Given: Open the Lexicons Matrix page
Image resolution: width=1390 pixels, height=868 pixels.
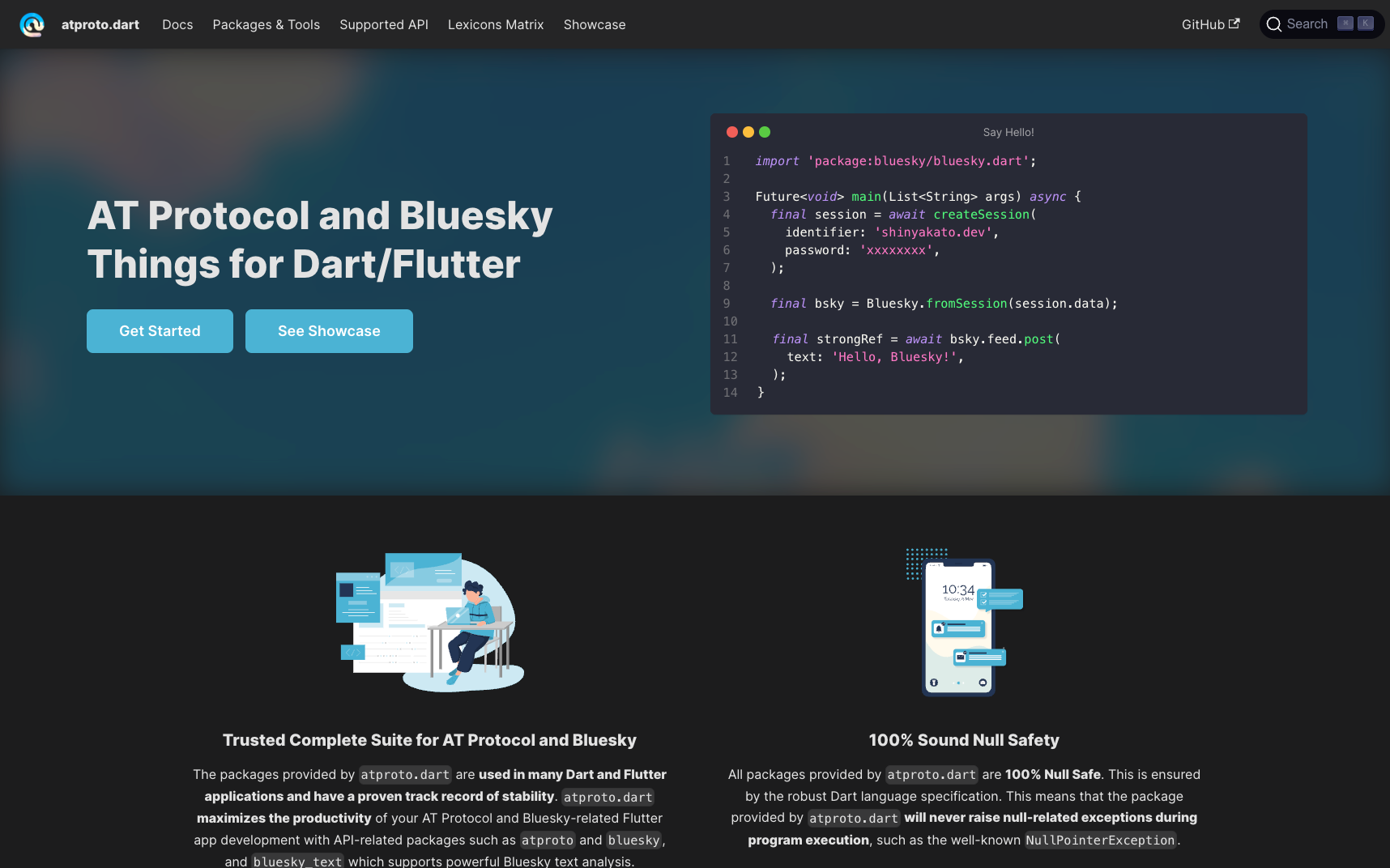Looking at the screenshot, I should point(496,24).
